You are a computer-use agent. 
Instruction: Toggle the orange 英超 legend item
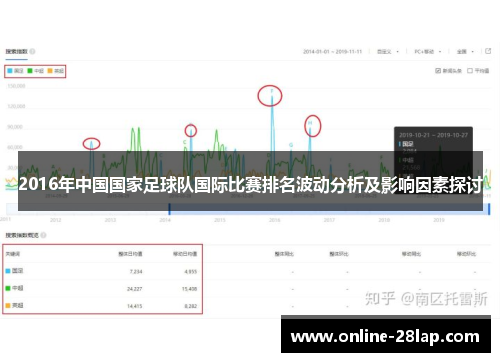tap(55, 71)
